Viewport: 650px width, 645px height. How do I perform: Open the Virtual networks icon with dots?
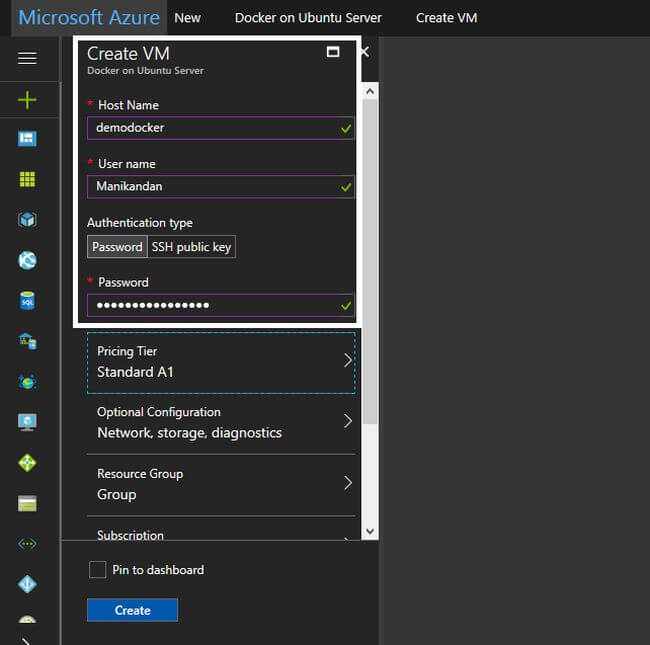[x=27, y=543]
